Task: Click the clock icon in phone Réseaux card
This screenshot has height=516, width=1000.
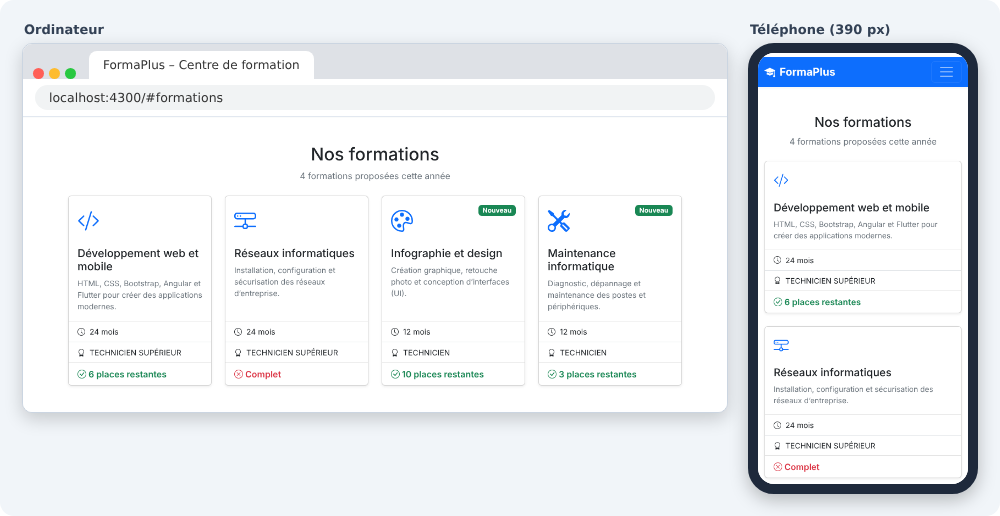Action: (777, 425)
